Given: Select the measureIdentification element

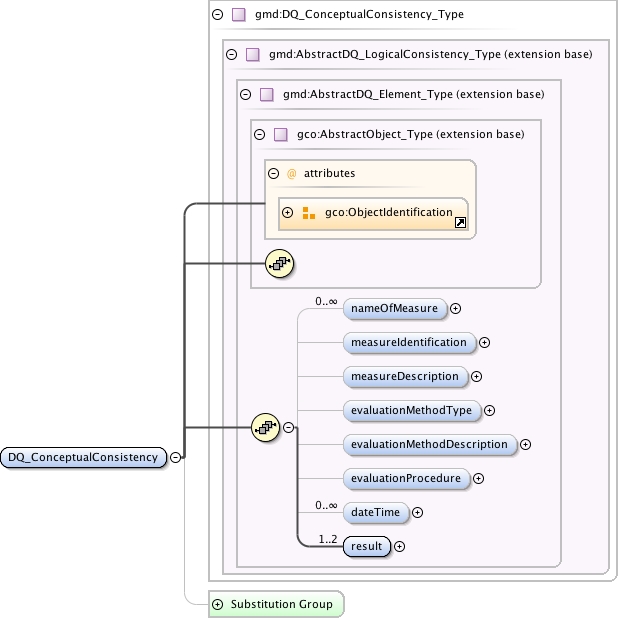Looking at the screenshot, I should tap(409, 343).
